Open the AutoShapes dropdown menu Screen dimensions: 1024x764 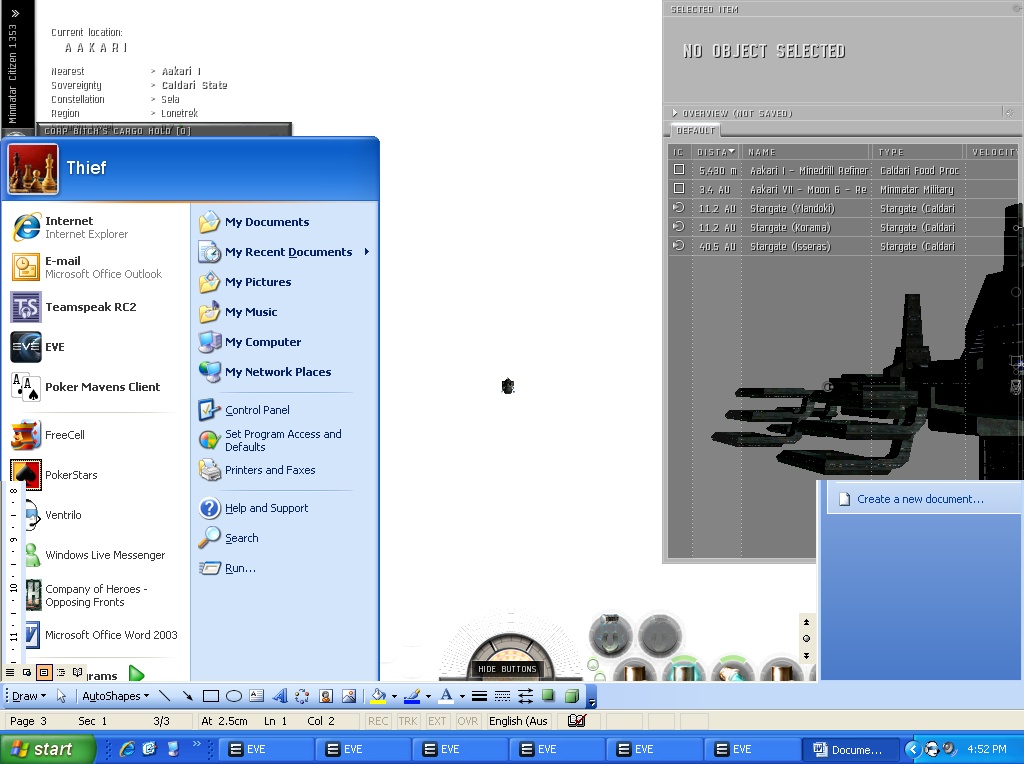click(116, 696)
